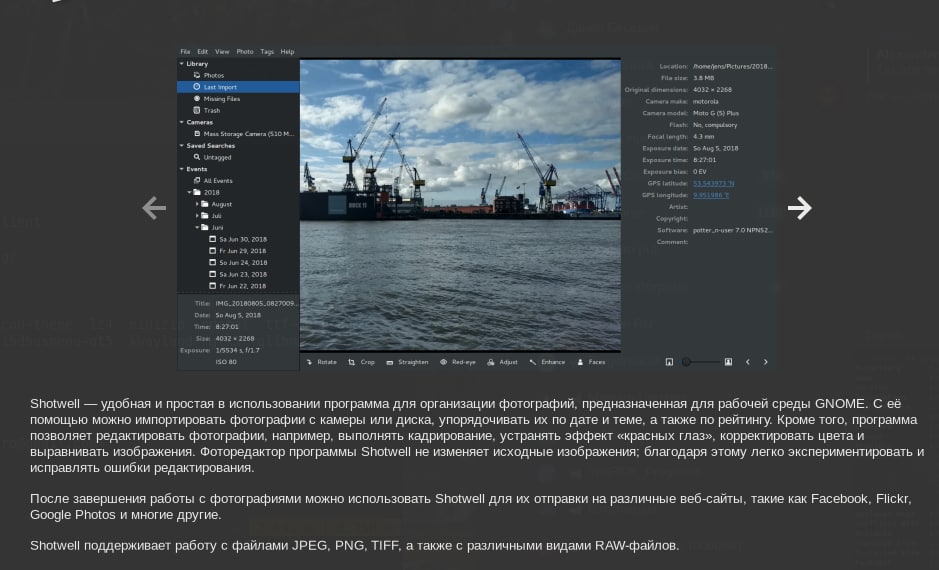Use the Red-eye tool
Screen dimensions: 939x570
458,362
